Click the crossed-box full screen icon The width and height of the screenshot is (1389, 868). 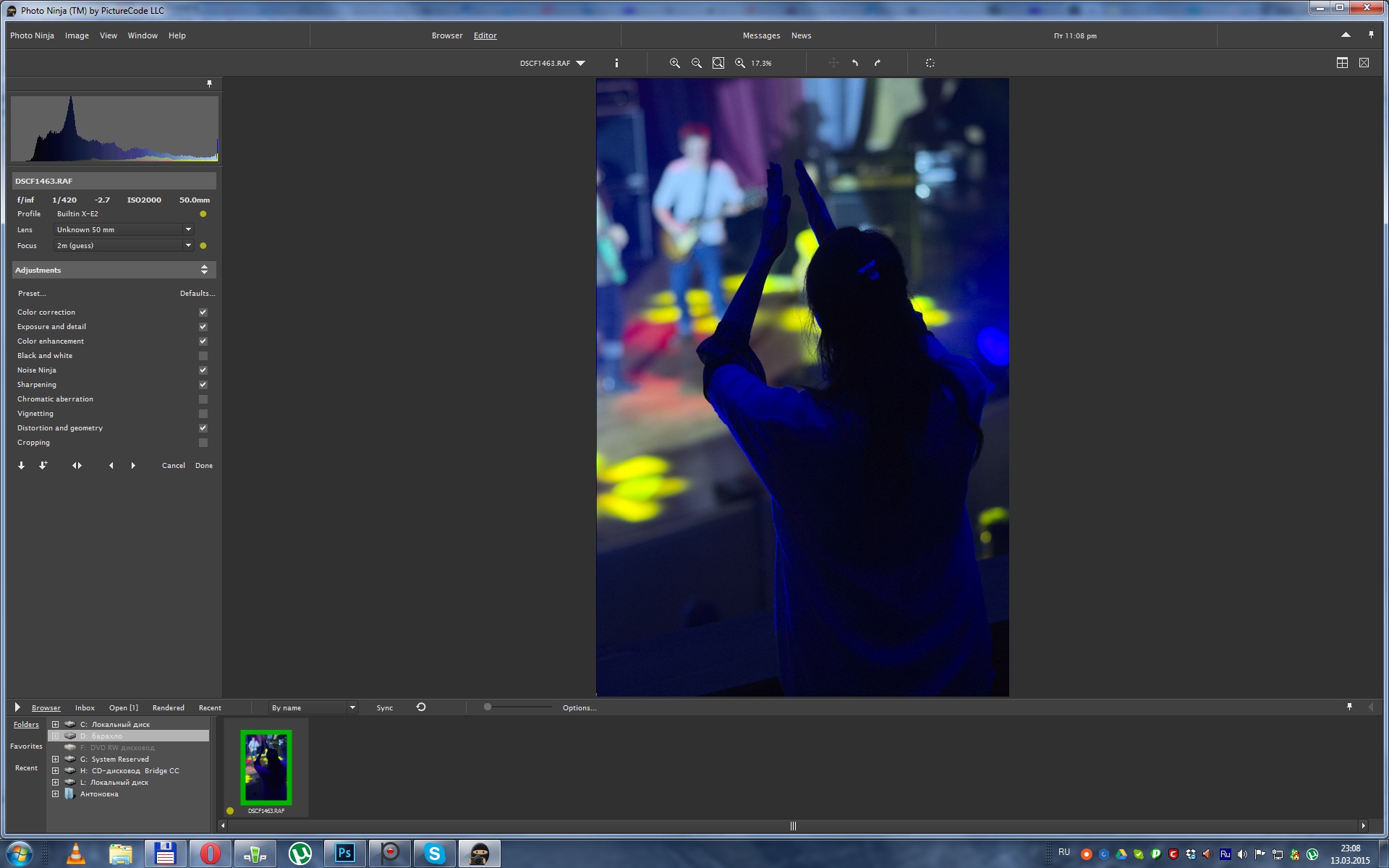tap(1364, 63)
